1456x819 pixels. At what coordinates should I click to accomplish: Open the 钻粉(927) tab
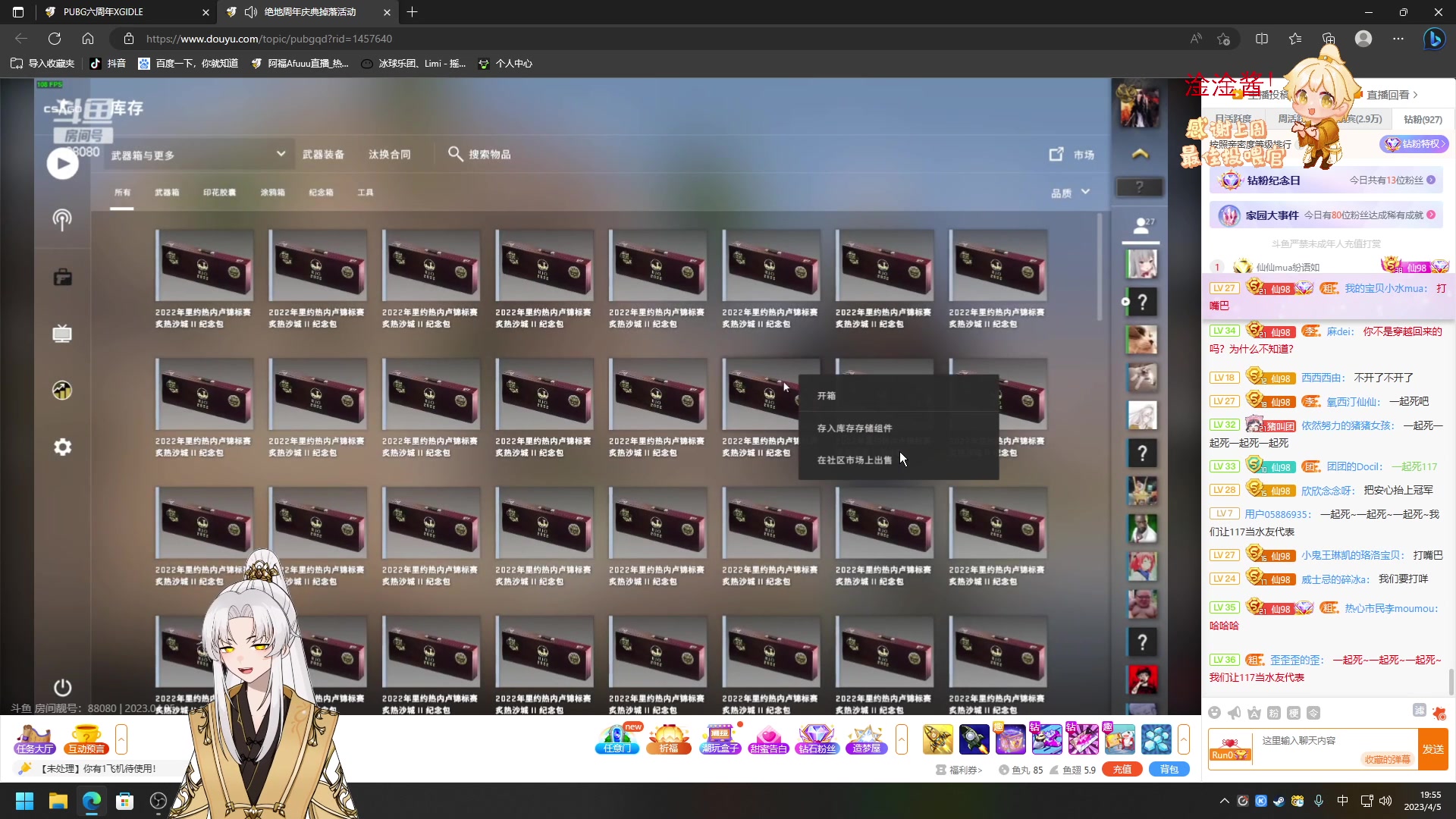pos(1423,119)
